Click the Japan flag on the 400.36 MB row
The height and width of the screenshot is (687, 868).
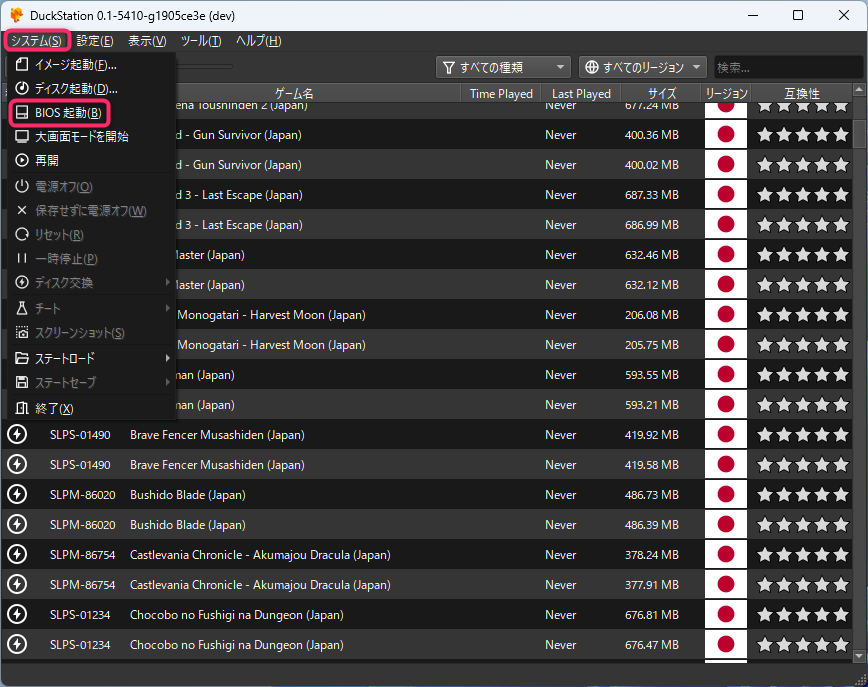click(x=726, y=135)
